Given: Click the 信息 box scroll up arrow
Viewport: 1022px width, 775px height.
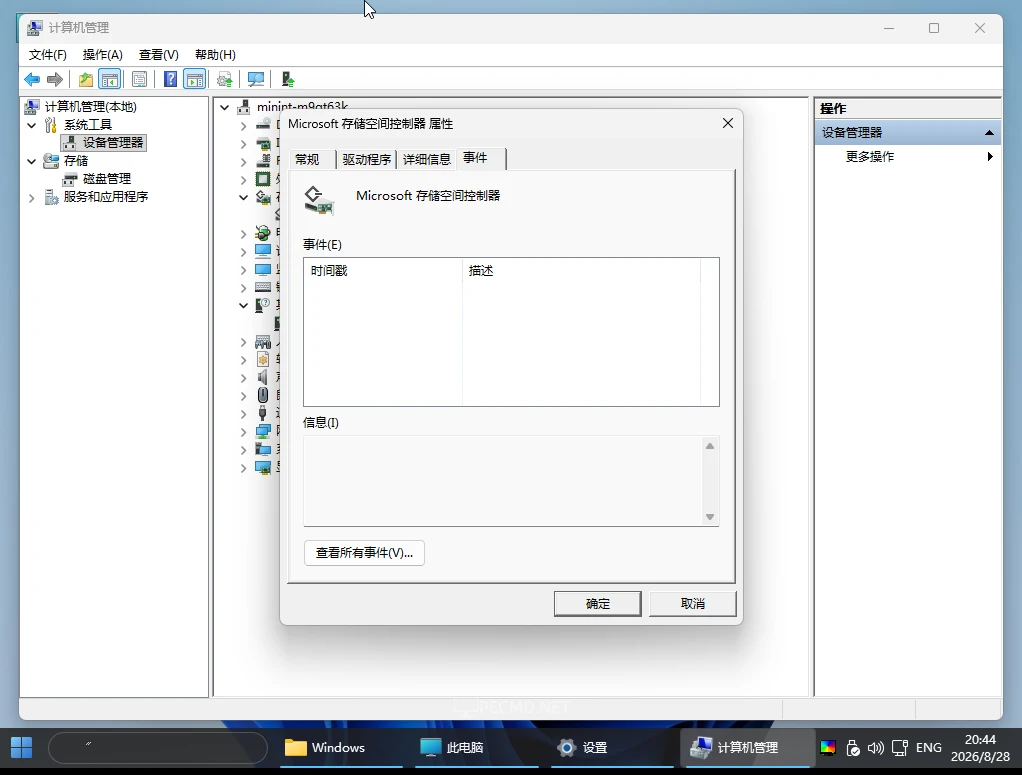Looking at the screenshot, I should click(x=710, y=446).
